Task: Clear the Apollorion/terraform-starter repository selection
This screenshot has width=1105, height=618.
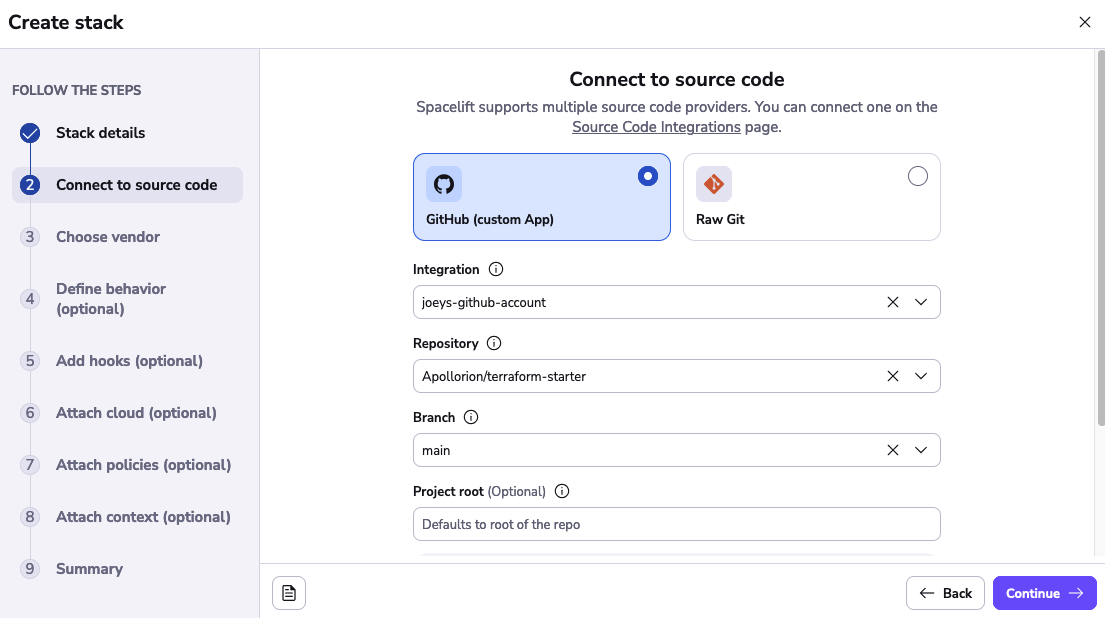Action: coord(893,376)
